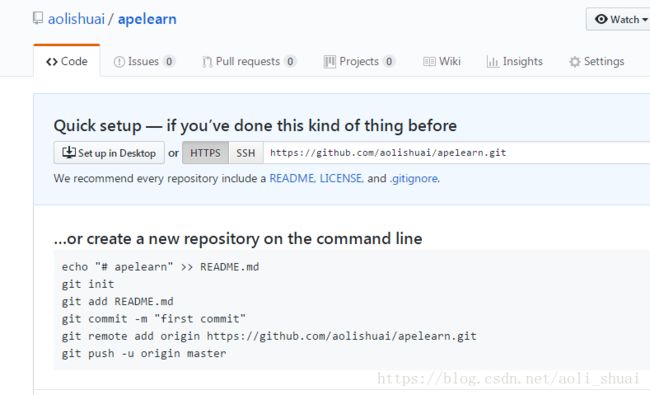The image size is (650, 395).
Task: Open the Pull requests tab
Action: pos(249,61)
